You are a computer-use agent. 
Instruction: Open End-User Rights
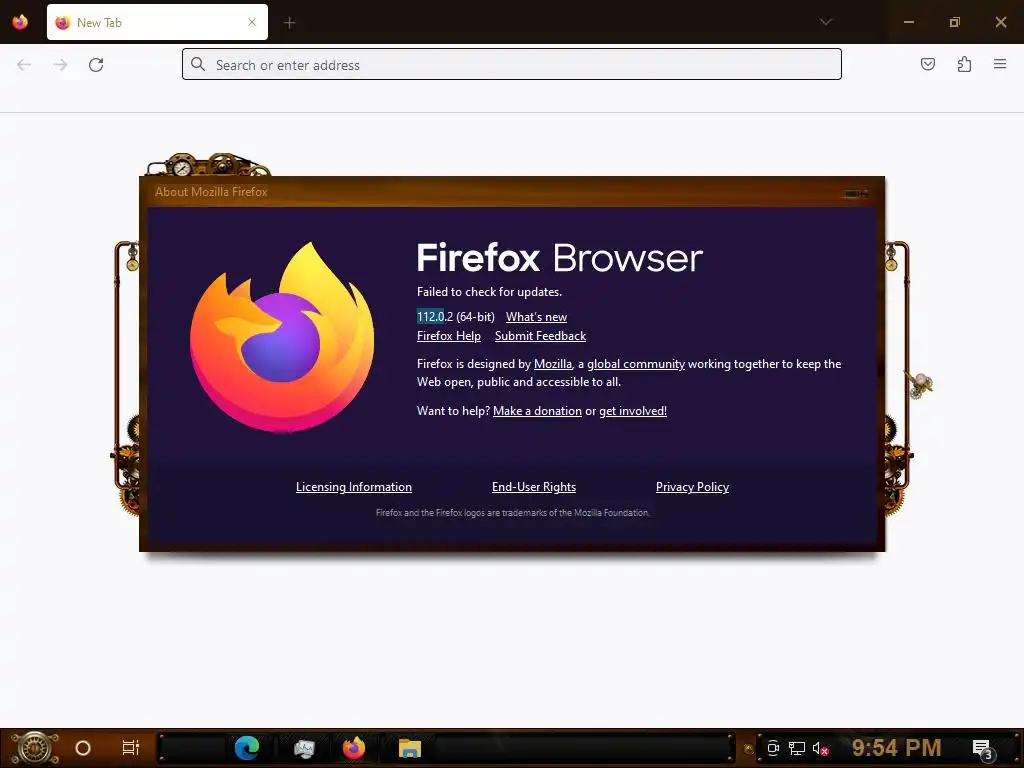pyautogui.click(x=534, y=487)
